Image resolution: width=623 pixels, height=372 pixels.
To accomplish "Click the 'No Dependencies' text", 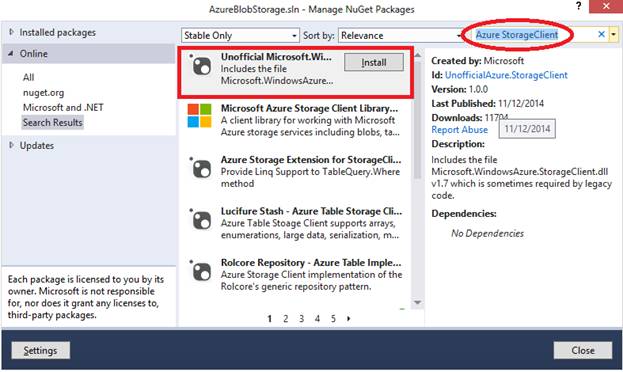I will (487, 233).
